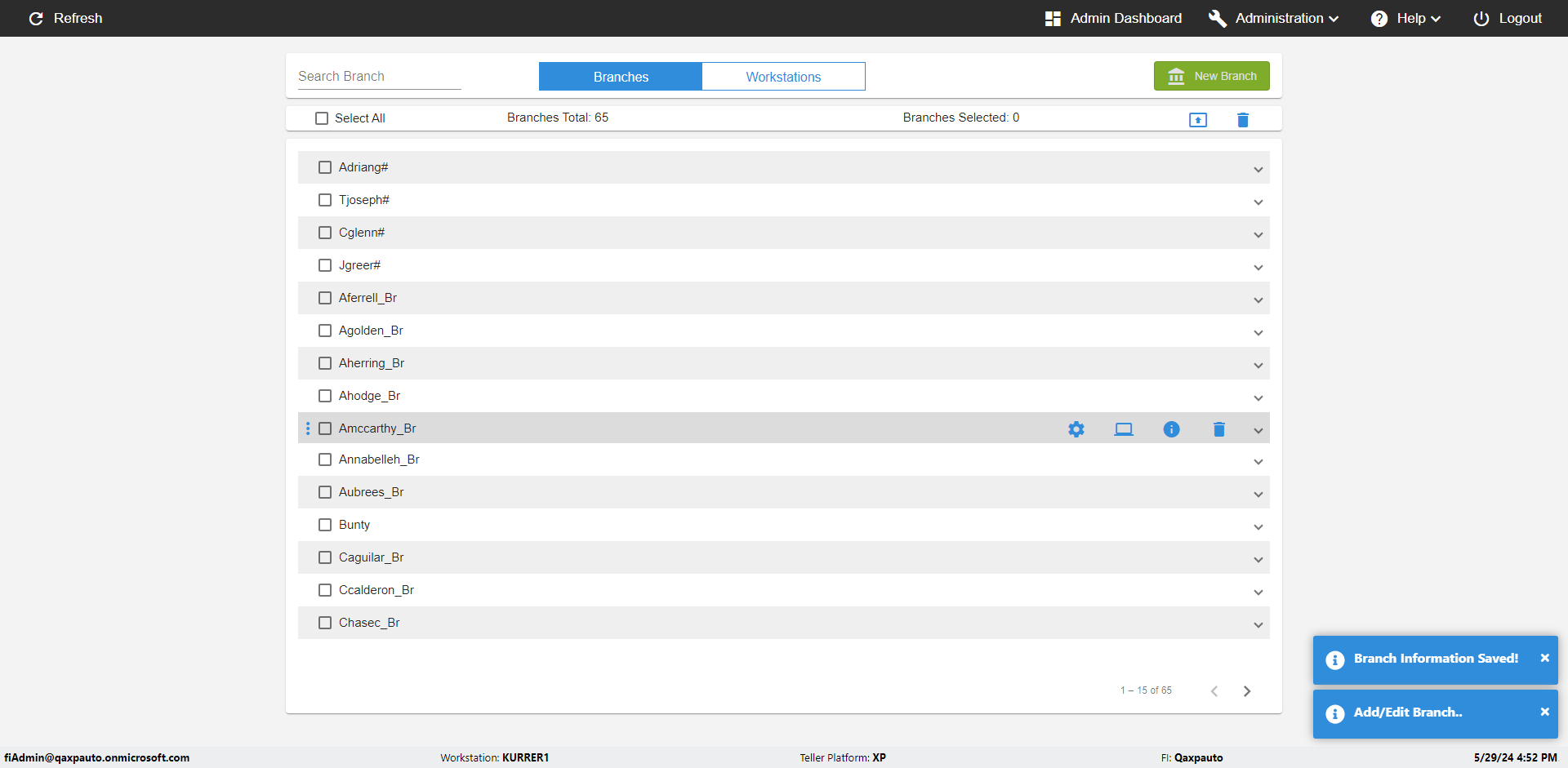Click info icon in Branch Information Saved toast
Viewport: 1568px width, 768px height.
[x=1335, y=659]
